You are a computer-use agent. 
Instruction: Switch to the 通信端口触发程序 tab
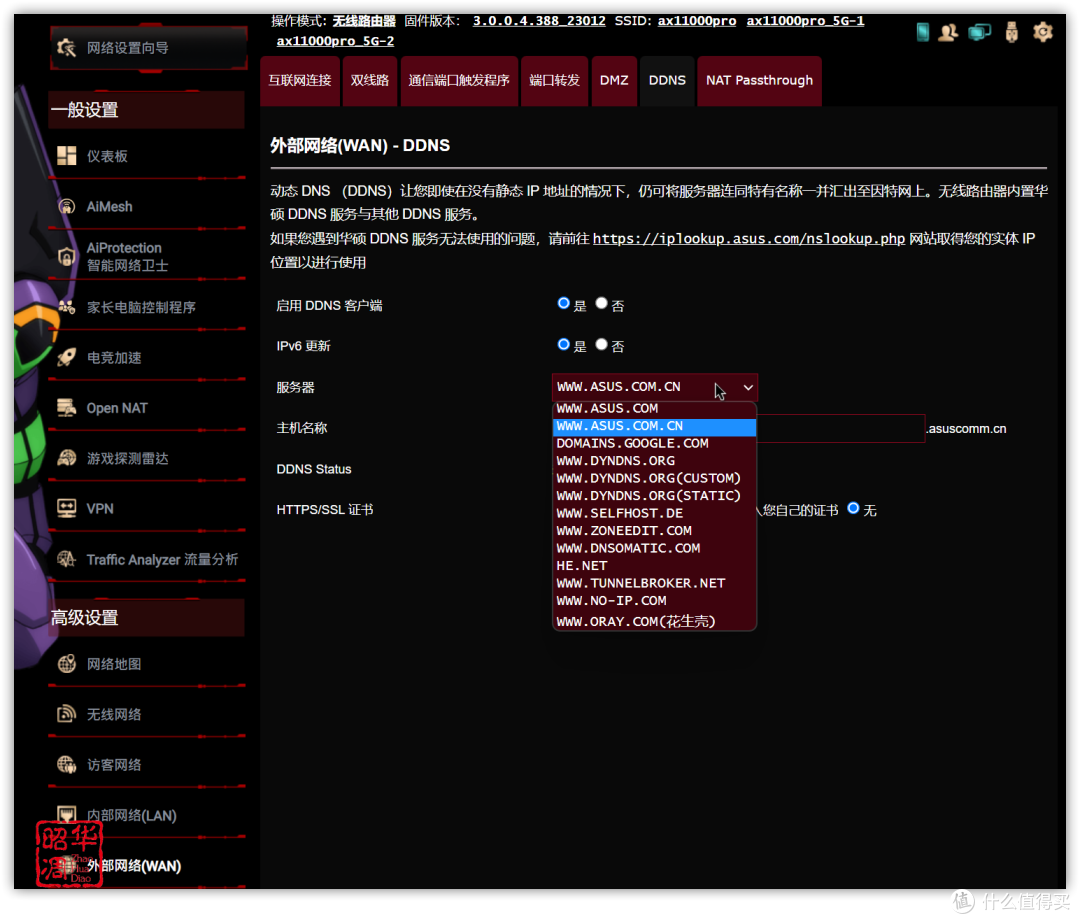point(459,81)
